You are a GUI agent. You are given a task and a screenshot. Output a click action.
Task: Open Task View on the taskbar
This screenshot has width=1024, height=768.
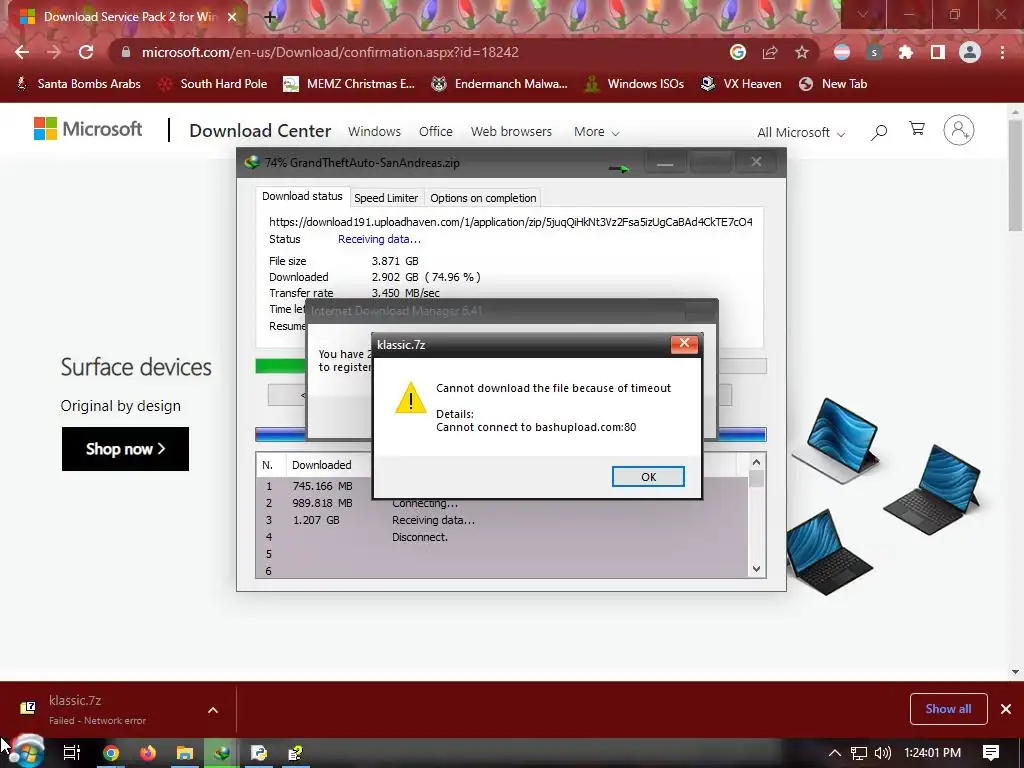click(72, 753)
